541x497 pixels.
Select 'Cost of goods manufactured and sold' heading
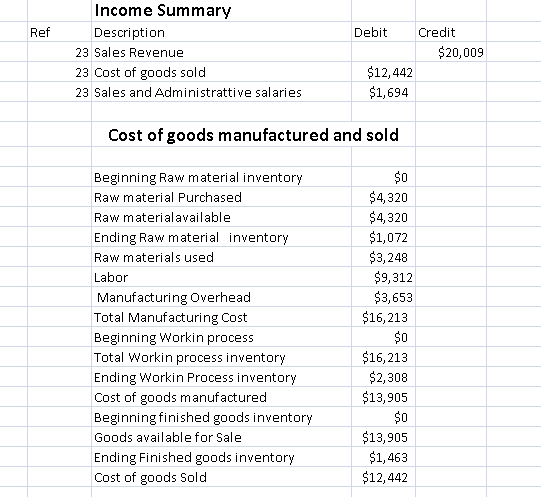coord(254,134)
